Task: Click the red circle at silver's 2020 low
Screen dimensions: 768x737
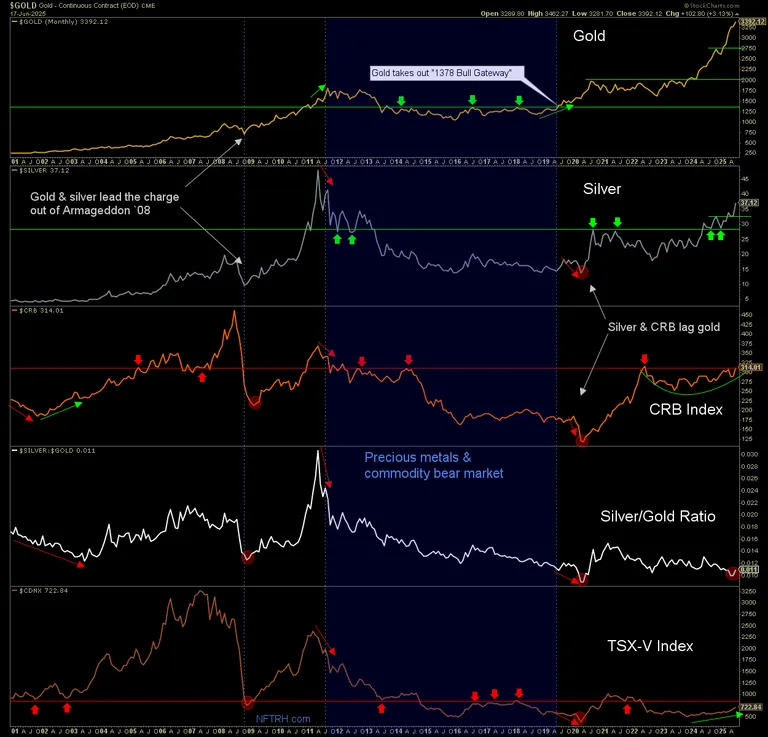Action: point(579,271)
